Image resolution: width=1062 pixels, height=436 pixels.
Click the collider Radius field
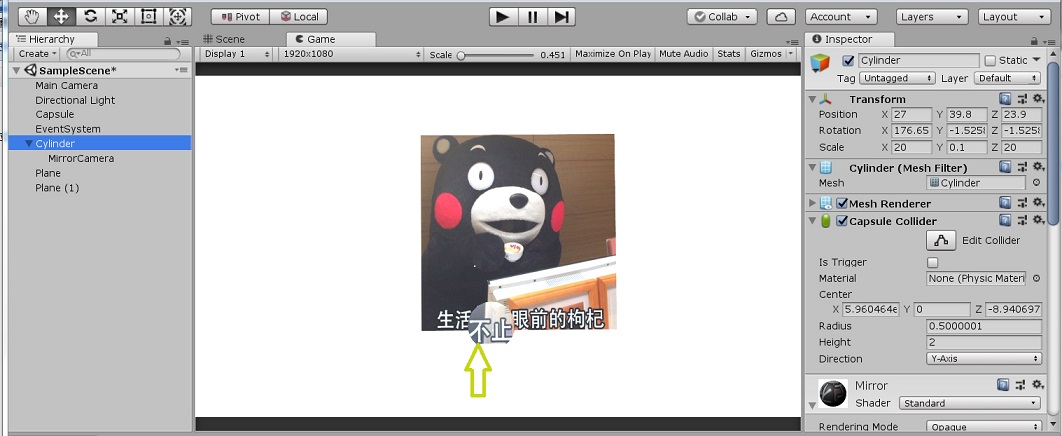click(984, 326)
